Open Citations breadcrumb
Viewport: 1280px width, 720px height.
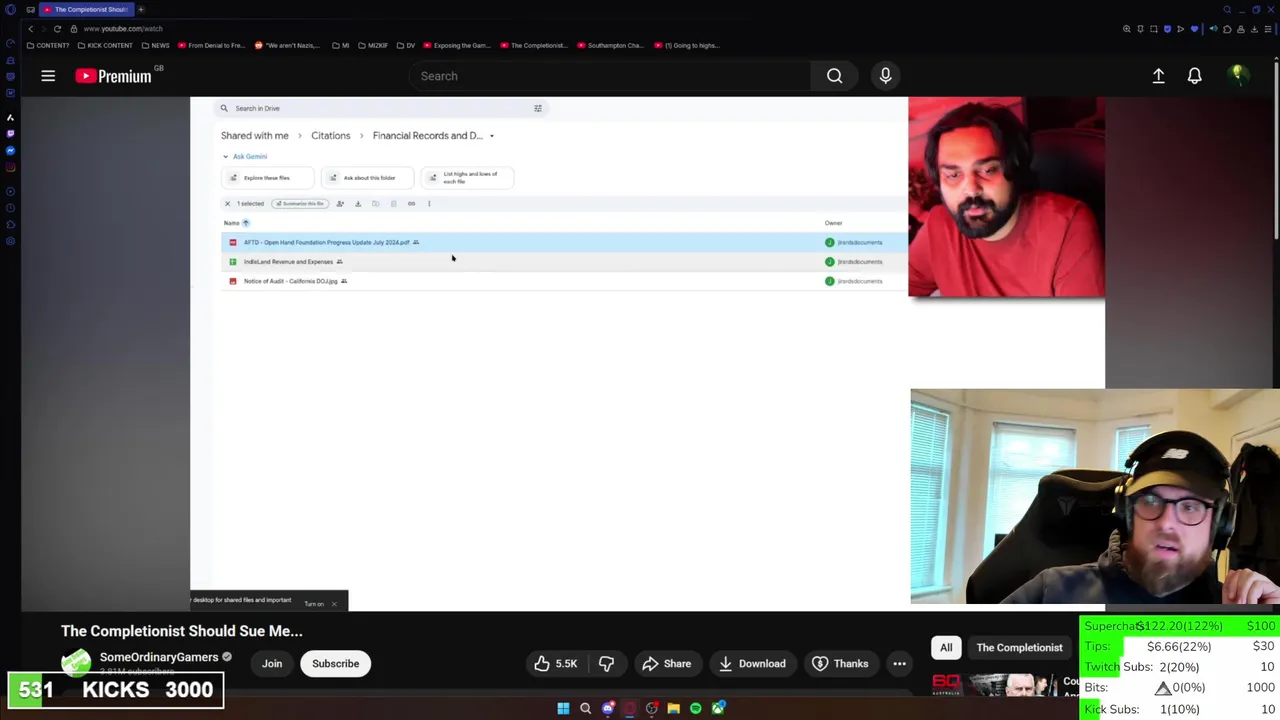pos(330,136)
